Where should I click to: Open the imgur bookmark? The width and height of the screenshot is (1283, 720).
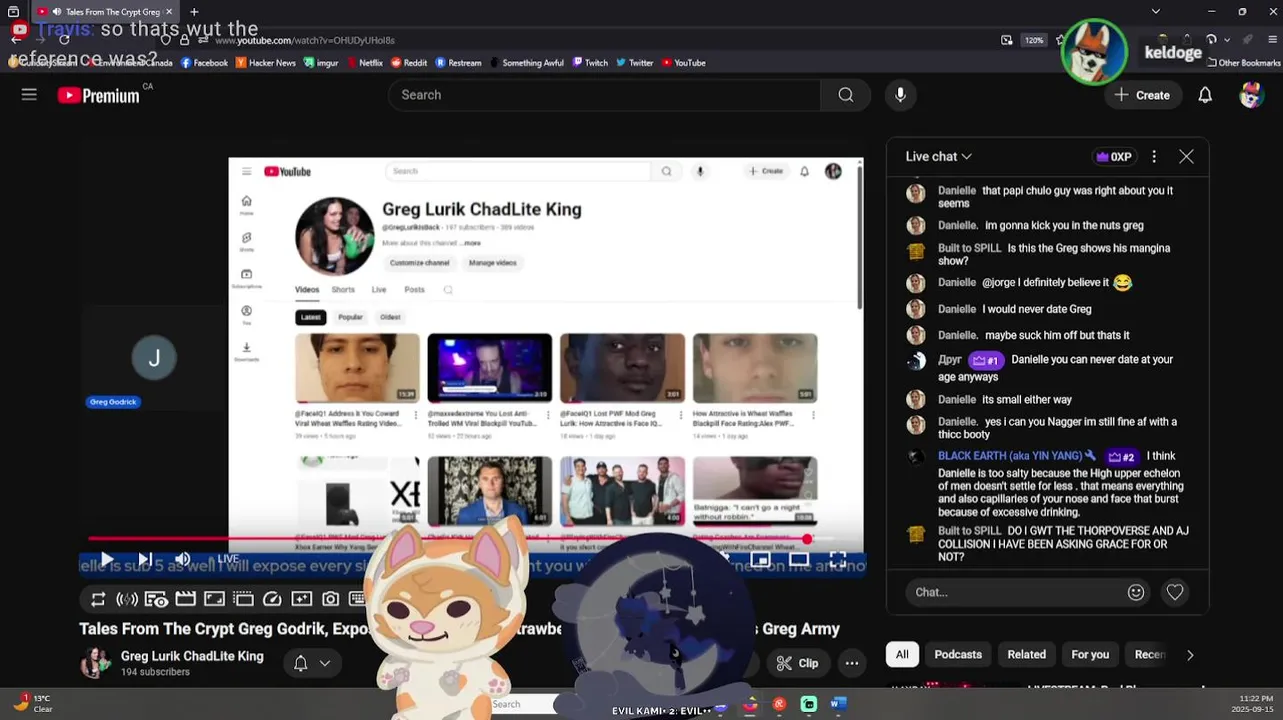[x=321, y=63]
